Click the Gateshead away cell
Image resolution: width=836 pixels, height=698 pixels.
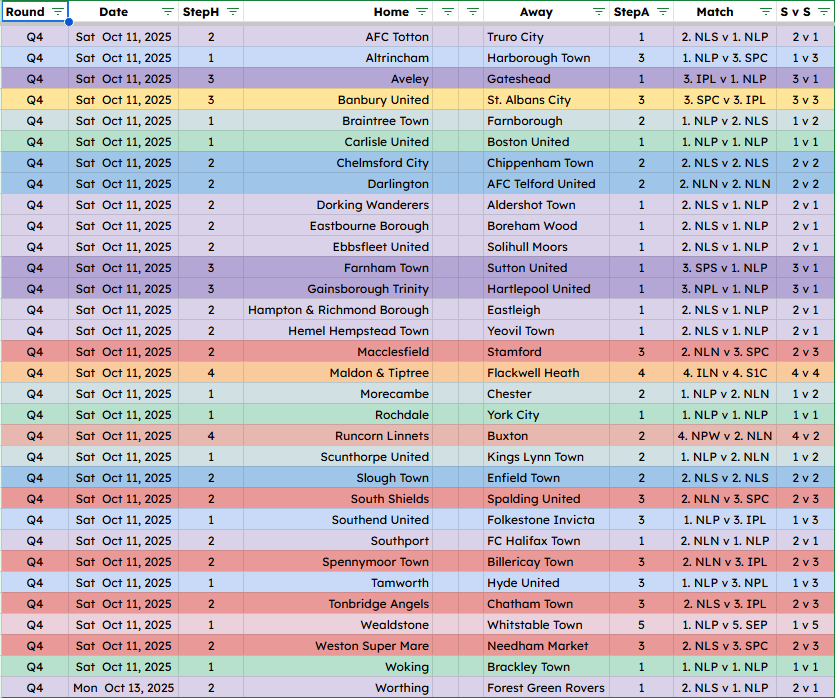coord(546,79)
